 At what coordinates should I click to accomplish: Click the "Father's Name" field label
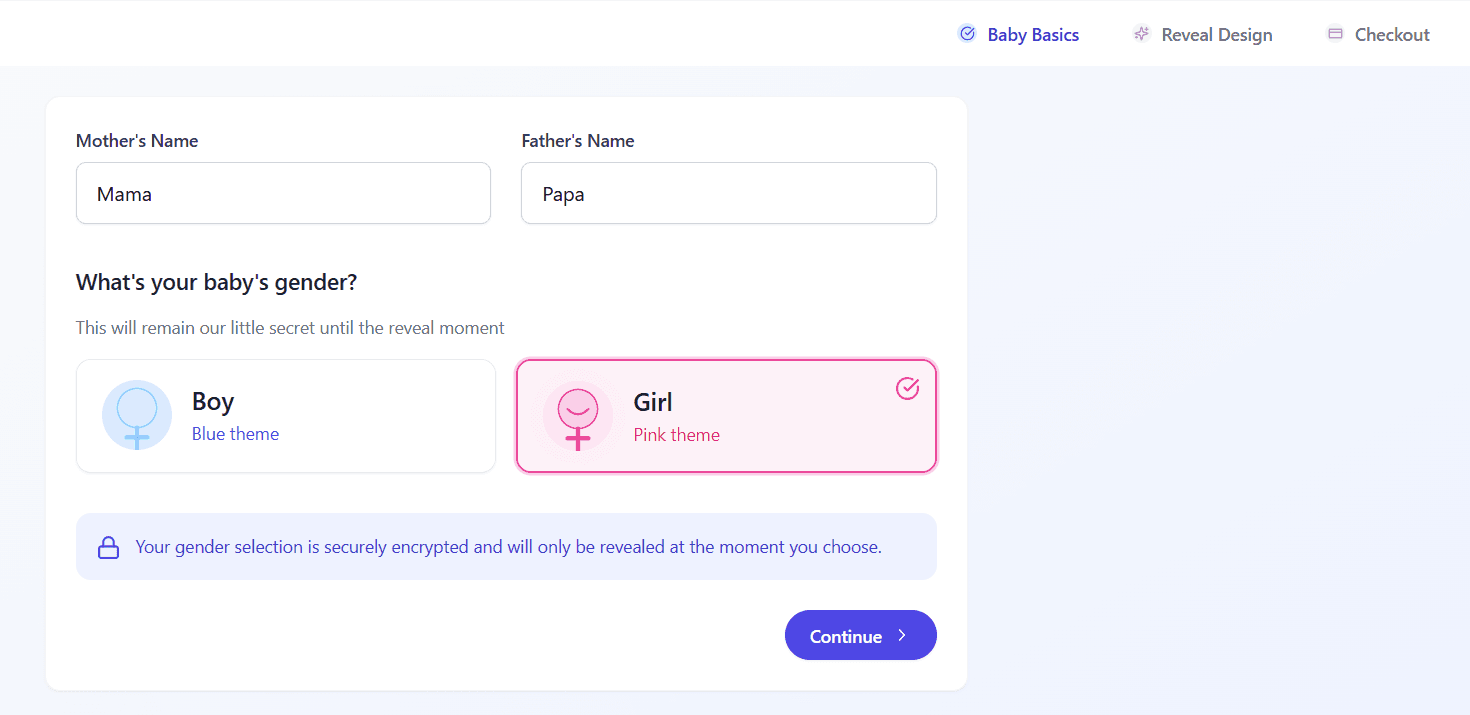[x=578, y=141]
